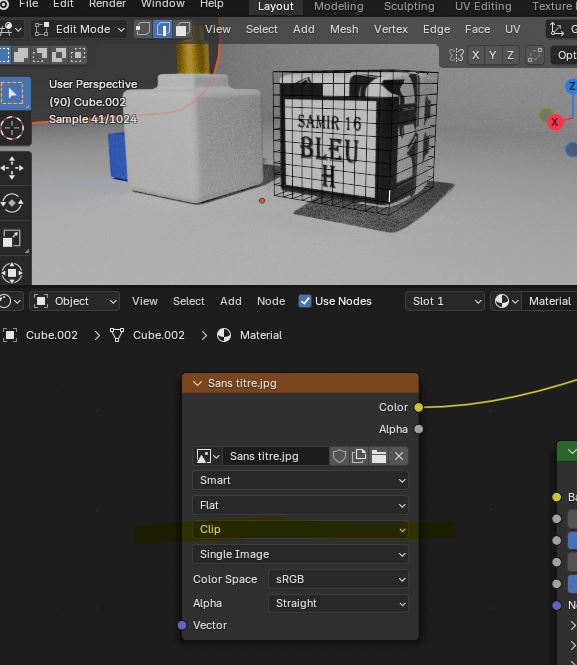Activate the Rotate tool
Image resolution: width=577 pixels, height=665 pixels.
pos(13,203)
